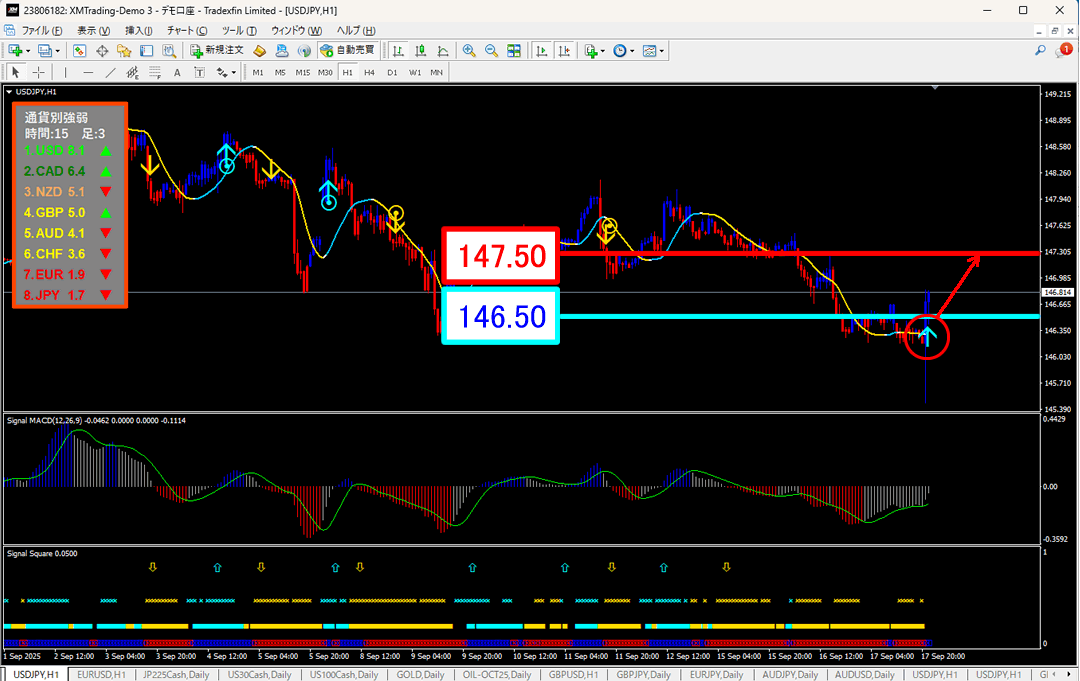Toggle chart shift button
The image size is (1080, 681).
click(x=564, y=51)
